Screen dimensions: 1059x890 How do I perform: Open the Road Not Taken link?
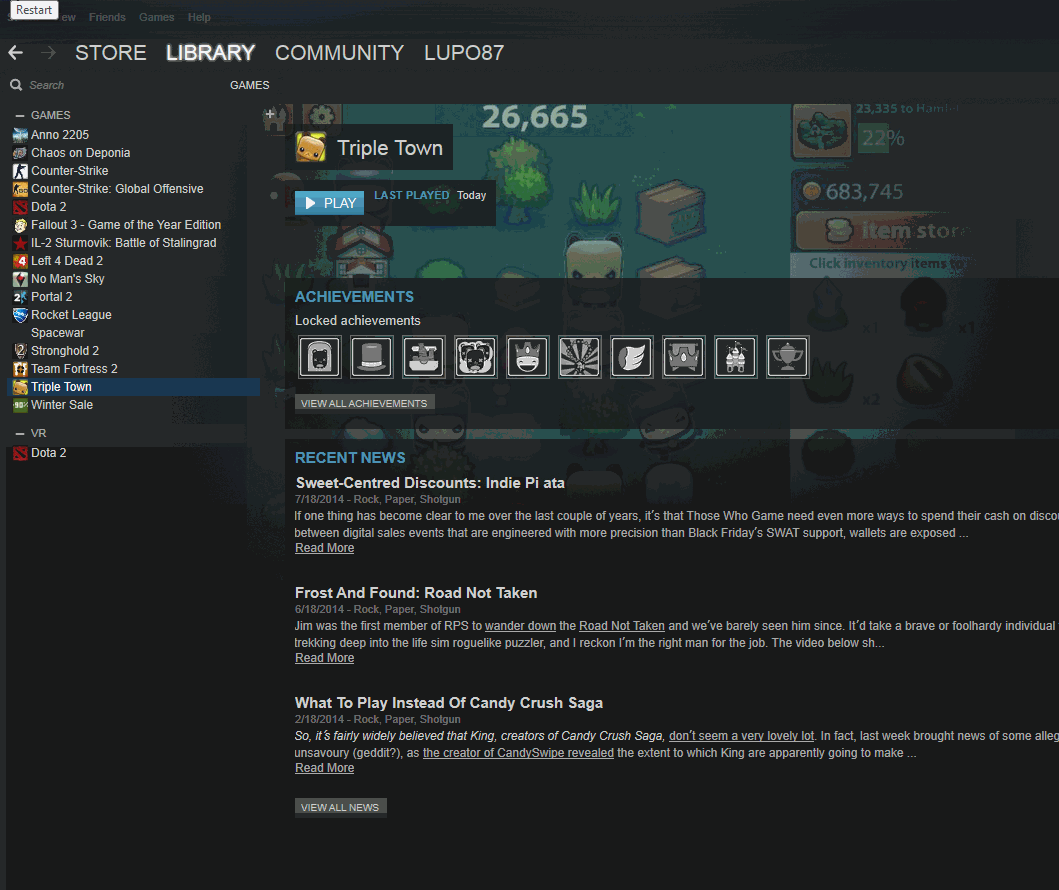point(621,625)
